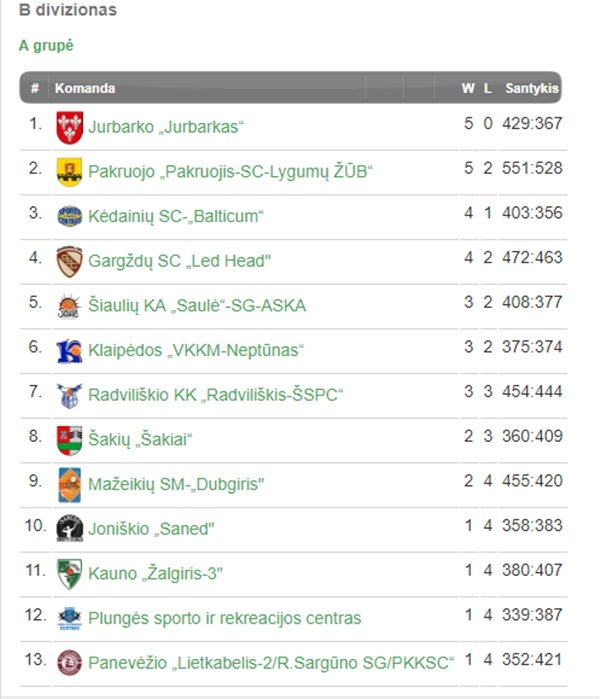Open the Jurbarko „Jurbarkas“ team link
The image size is (600, 699).
[166, 127]
